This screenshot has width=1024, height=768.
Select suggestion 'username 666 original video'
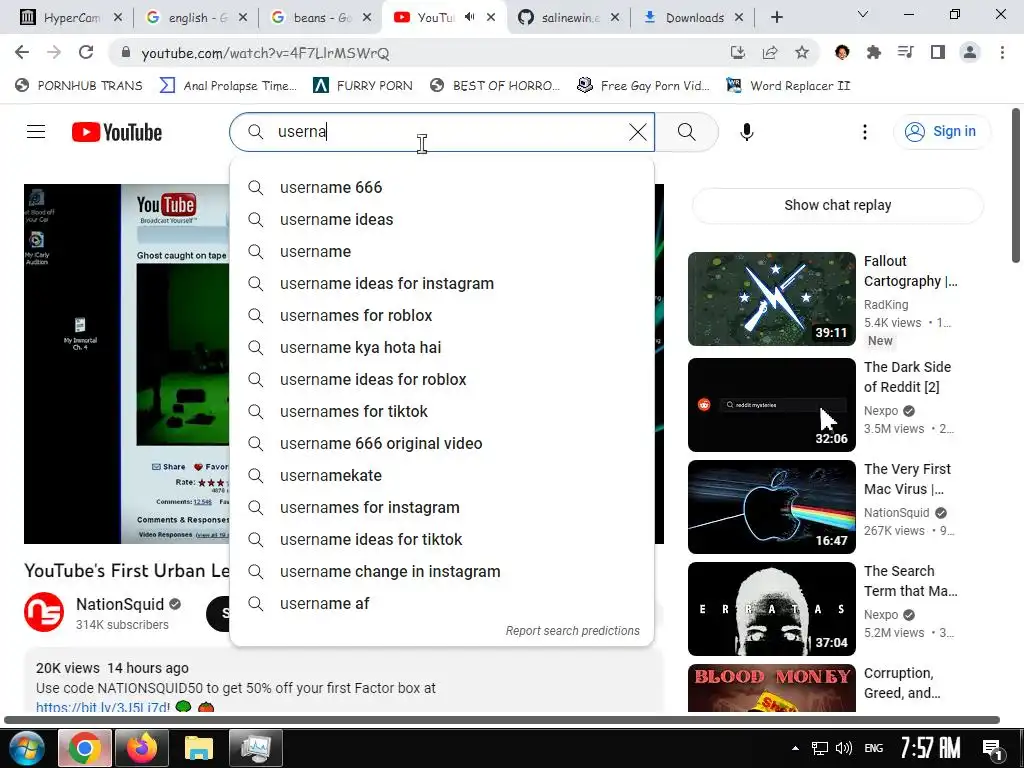tap(441, 443)
